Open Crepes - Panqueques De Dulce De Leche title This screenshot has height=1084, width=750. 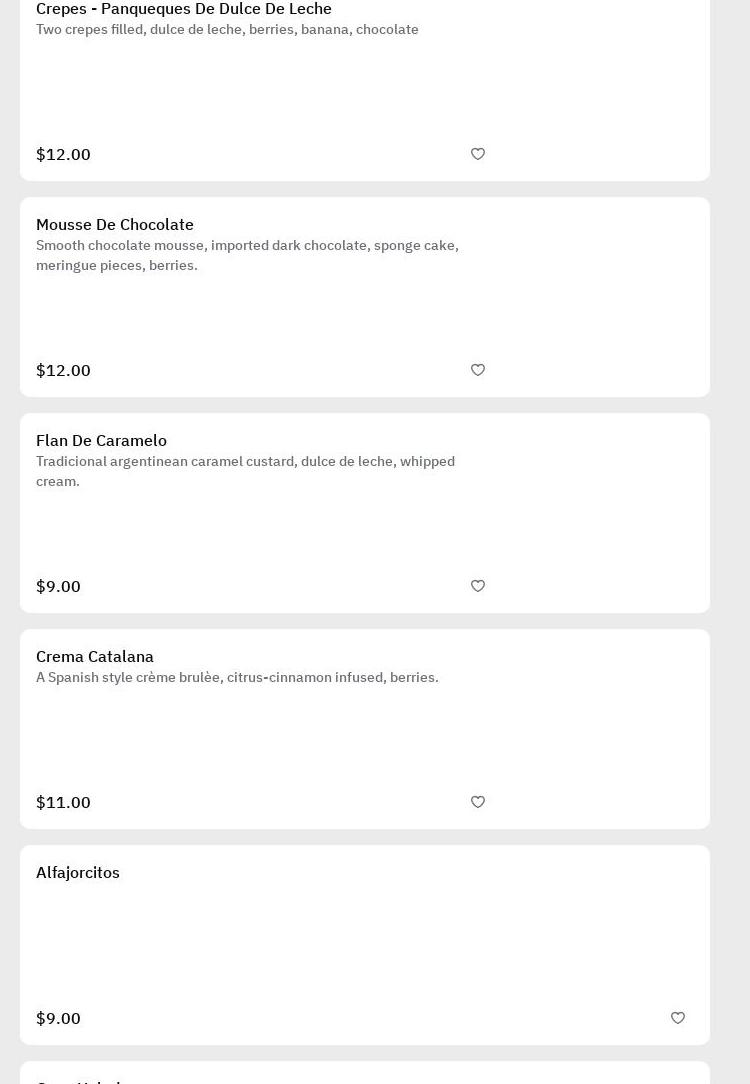pos(184,9)
